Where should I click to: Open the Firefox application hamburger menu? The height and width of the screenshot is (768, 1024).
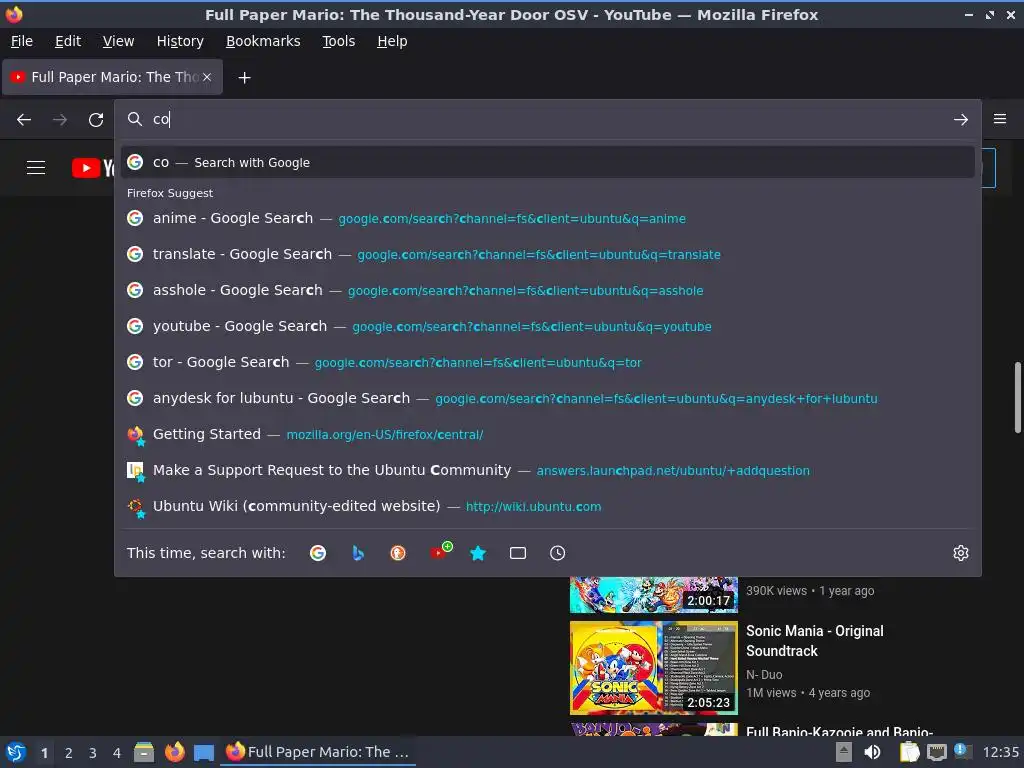tap(1000, 119)
